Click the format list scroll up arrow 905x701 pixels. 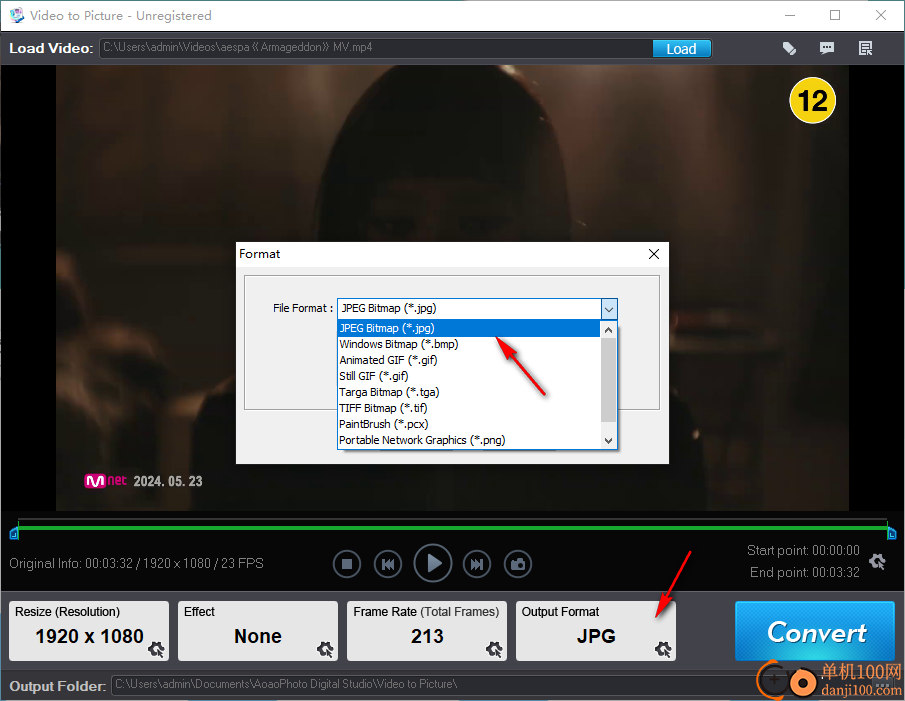[x=608, y=330]
